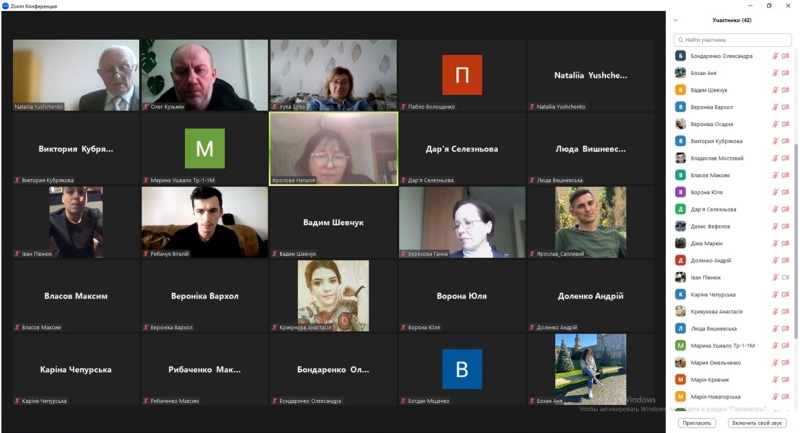This screenshot has height=433, width=800.
Task: Click camera-off icon for Владислав Мостовий
Action: [786, 158]
